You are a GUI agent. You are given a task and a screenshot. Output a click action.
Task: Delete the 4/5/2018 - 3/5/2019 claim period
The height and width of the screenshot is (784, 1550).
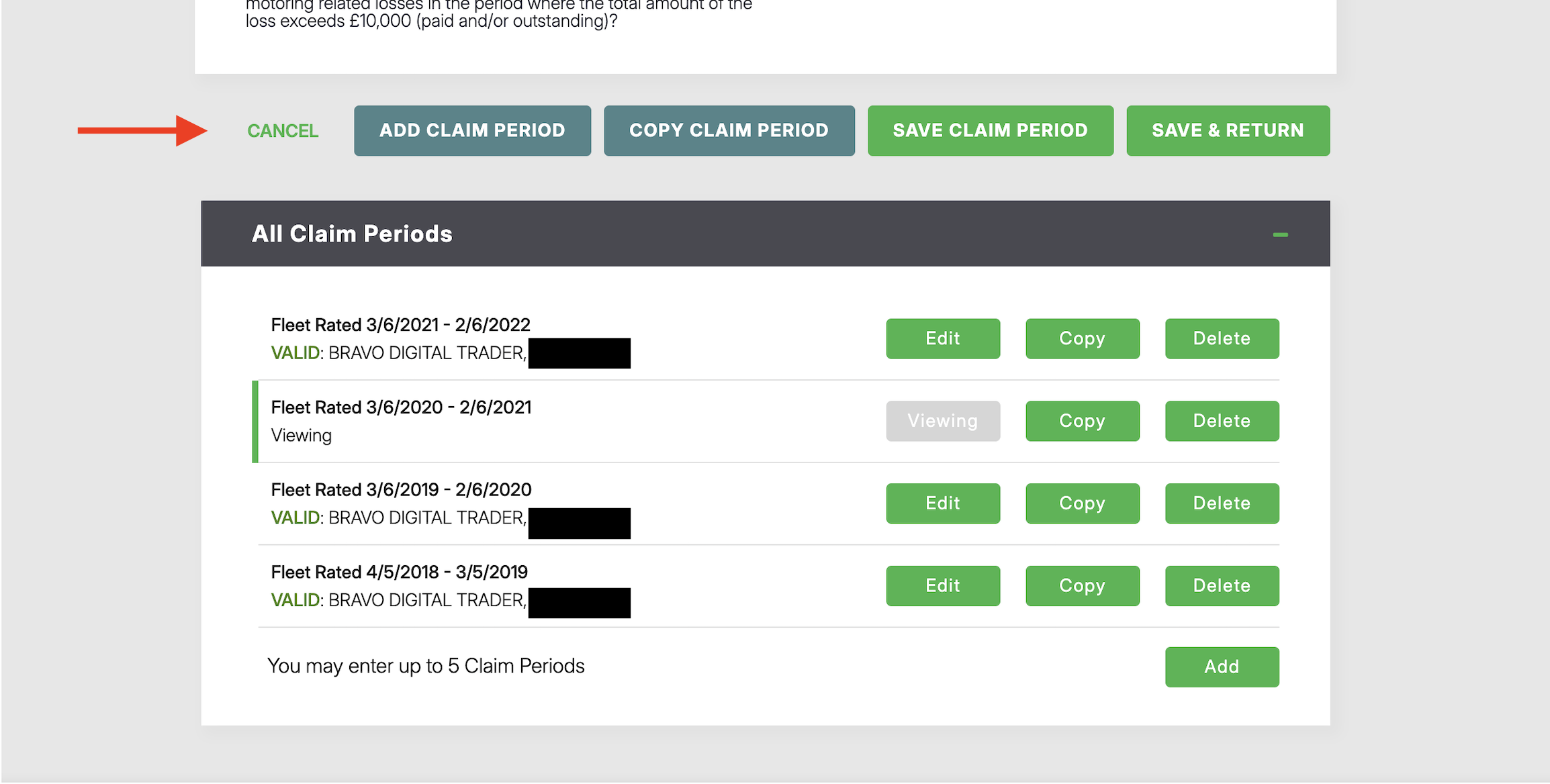(x=1222, y=586)
